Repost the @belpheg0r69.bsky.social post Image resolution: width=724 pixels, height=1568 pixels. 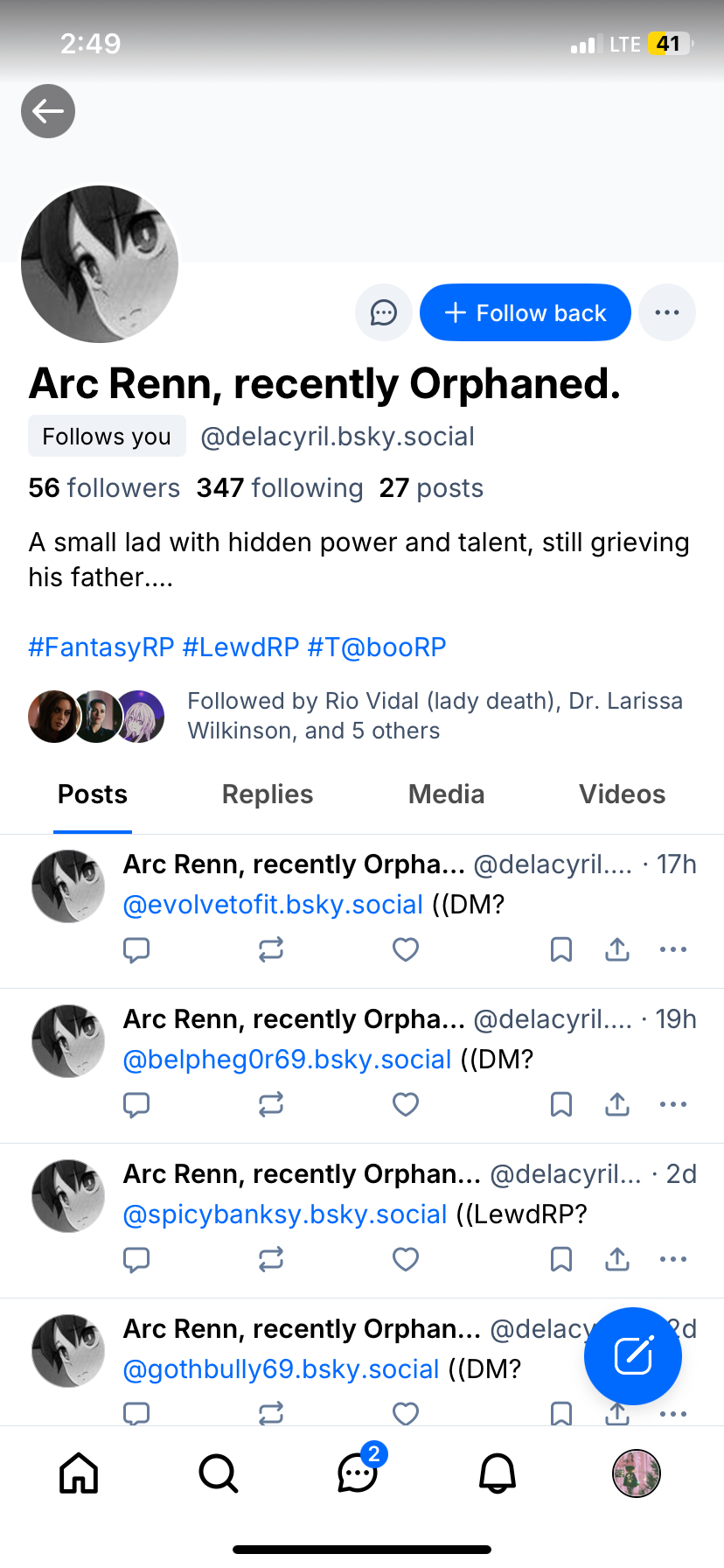pos(271,1104)
